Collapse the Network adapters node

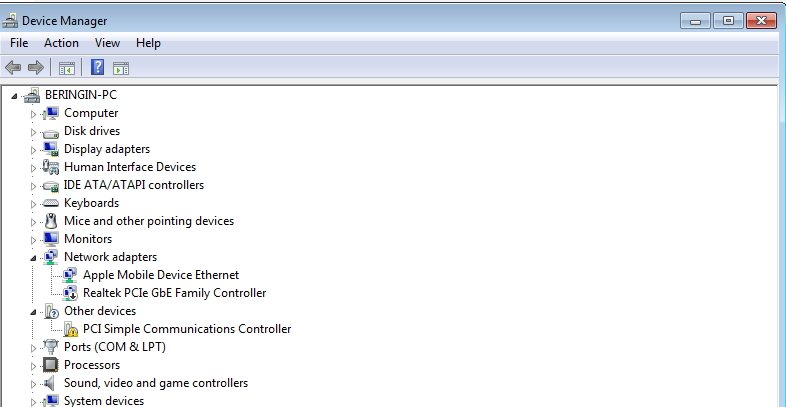coord(33,258)
